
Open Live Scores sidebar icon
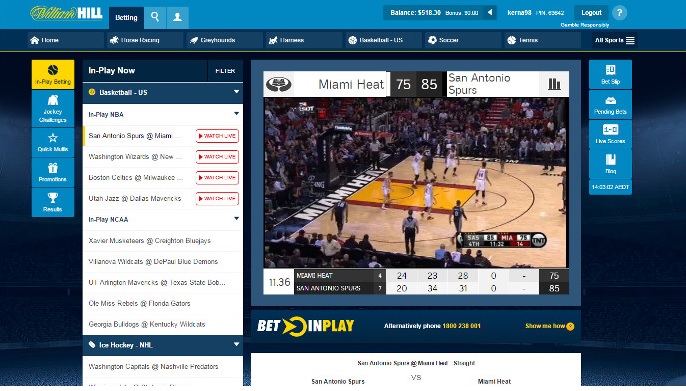(610, 134)
